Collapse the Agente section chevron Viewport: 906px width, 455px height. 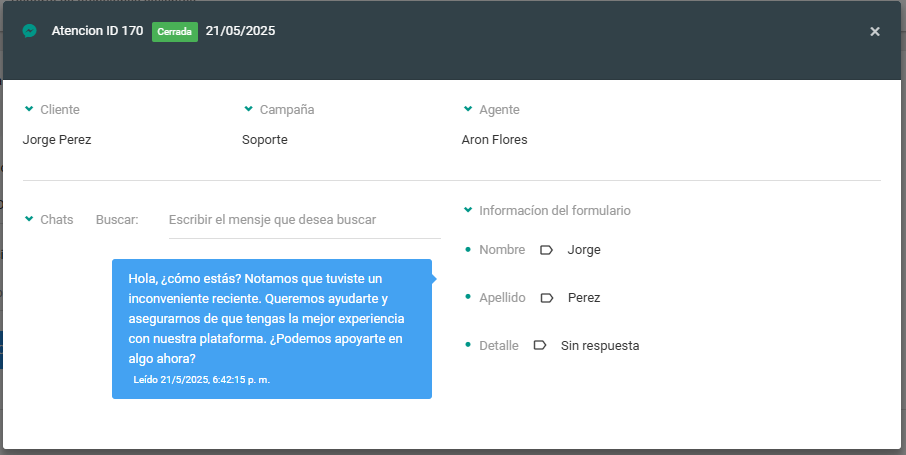click(468, 109)
